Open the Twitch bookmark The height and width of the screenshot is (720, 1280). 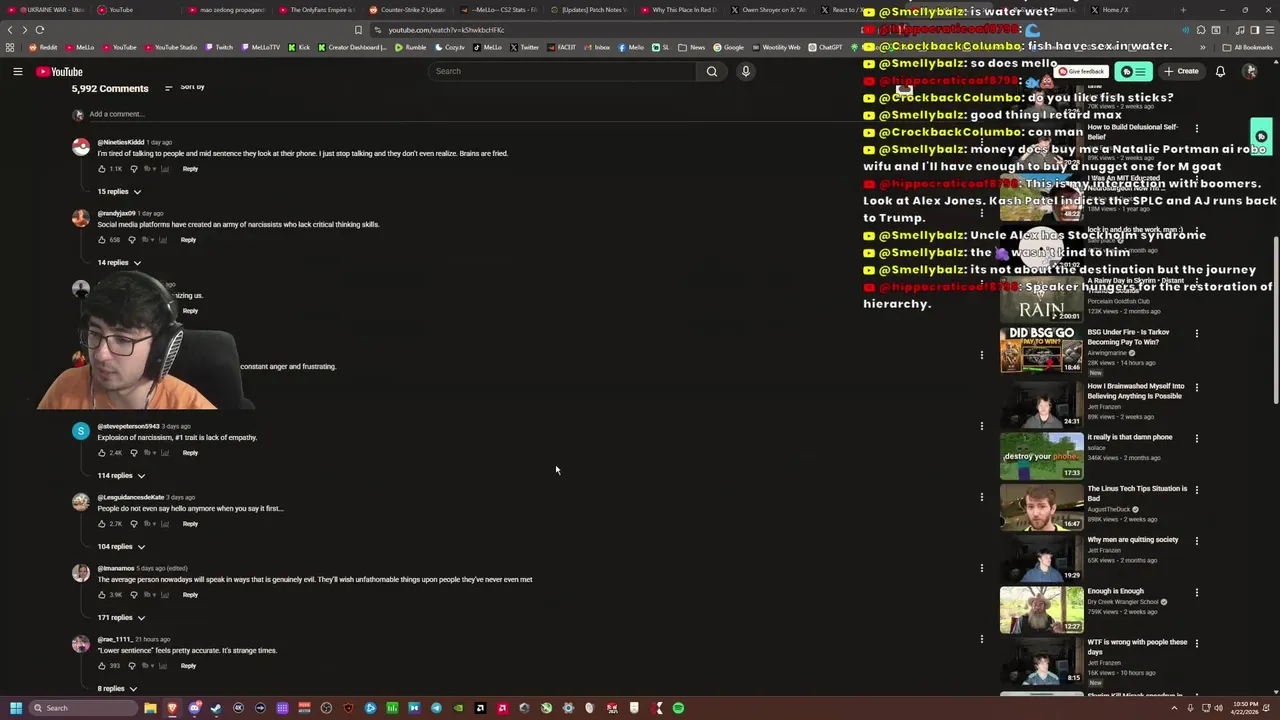[x=220, y=47]
